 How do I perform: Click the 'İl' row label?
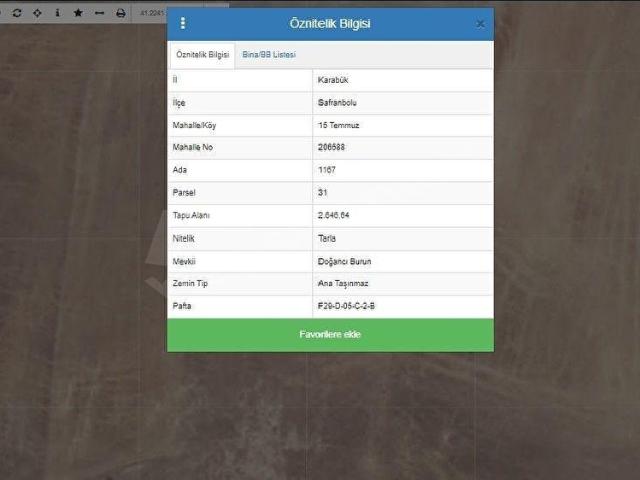175,80
